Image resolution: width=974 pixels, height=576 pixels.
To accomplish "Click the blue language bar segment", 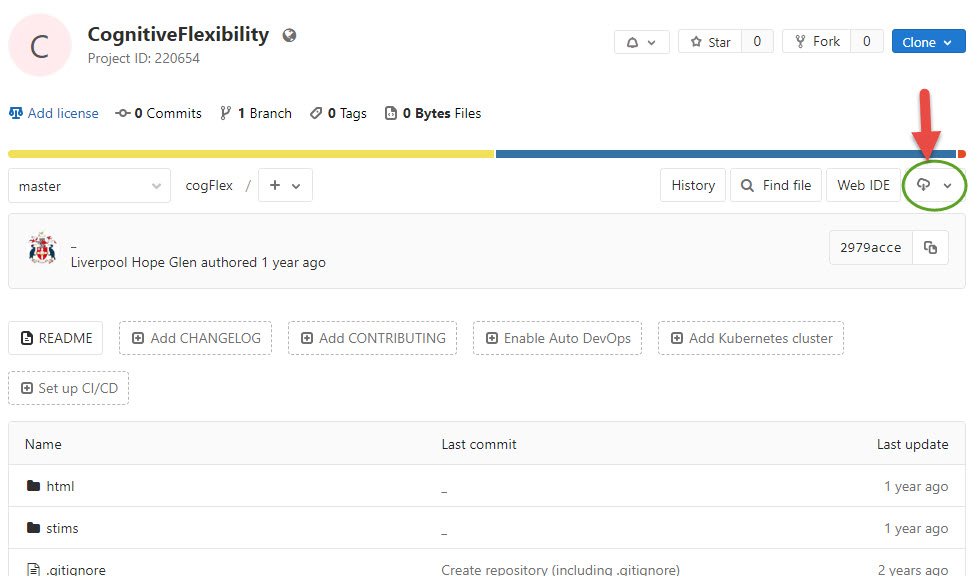I will [726, 153].
